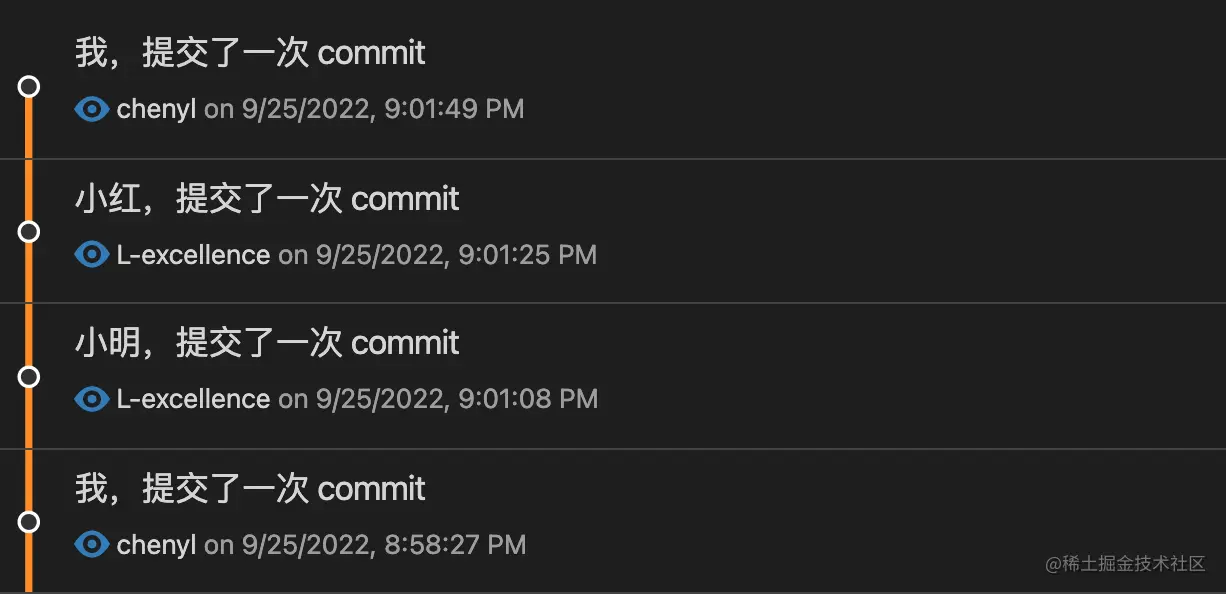Screen dimensions: 1226x594
Task: Click the eye icon on the 9:01:25 PM commit
Action: tap(92, 255)
